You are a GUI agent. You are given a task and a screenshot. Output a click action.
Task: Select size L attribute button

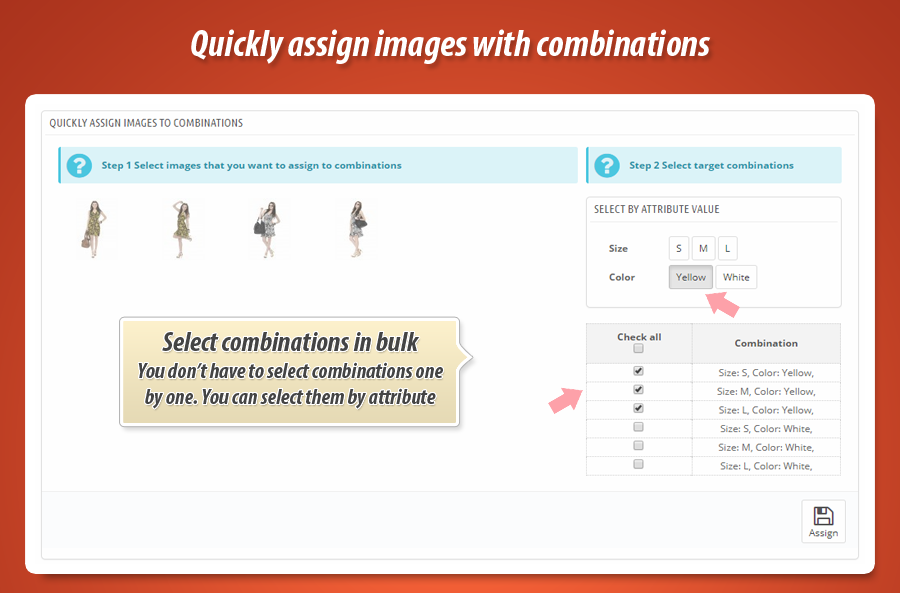pyautogui.click(x=727, y=248)
